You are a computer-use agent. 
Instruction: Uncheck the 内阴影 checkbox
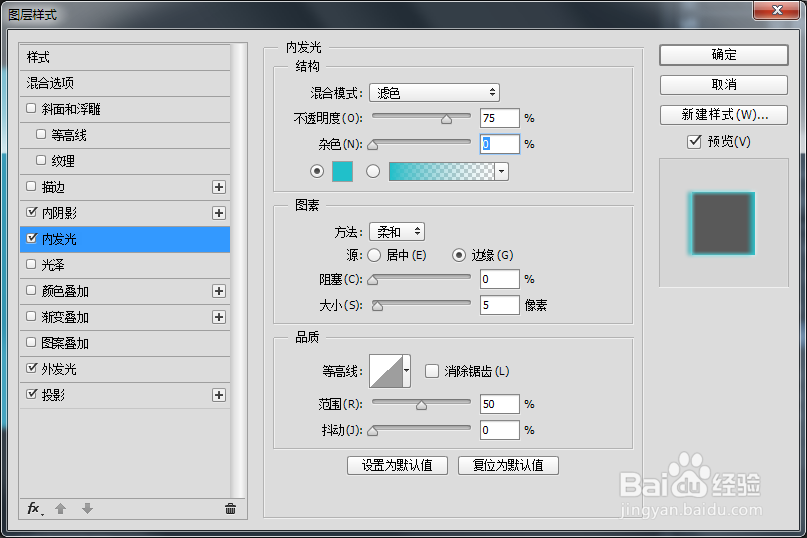(31, 212)
